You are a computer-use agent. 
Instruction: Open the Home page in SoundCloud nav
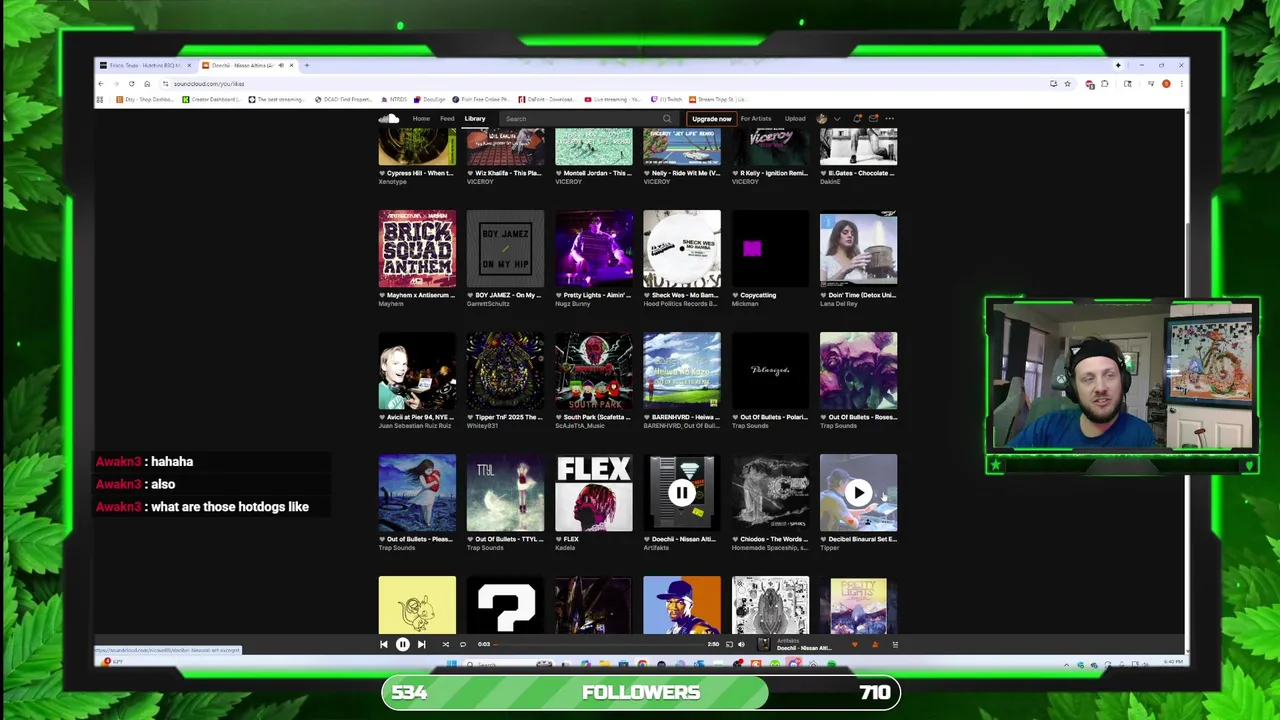(421, 118)
